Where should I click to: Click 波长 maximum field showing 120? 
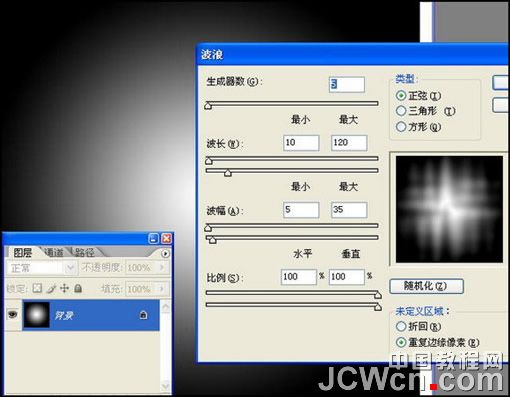pyautogui.click(x=349, y=143)
